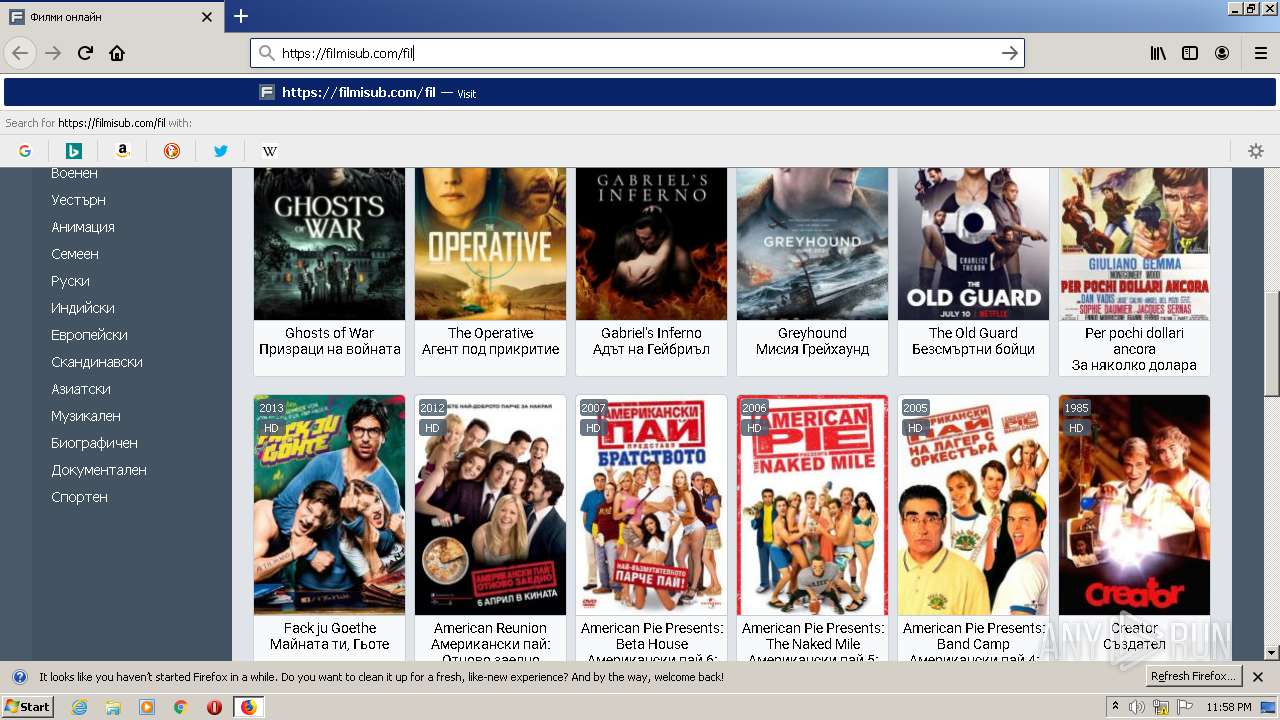
Task: Open the Creator 1985 movie poster
Action: [1134, 505]
